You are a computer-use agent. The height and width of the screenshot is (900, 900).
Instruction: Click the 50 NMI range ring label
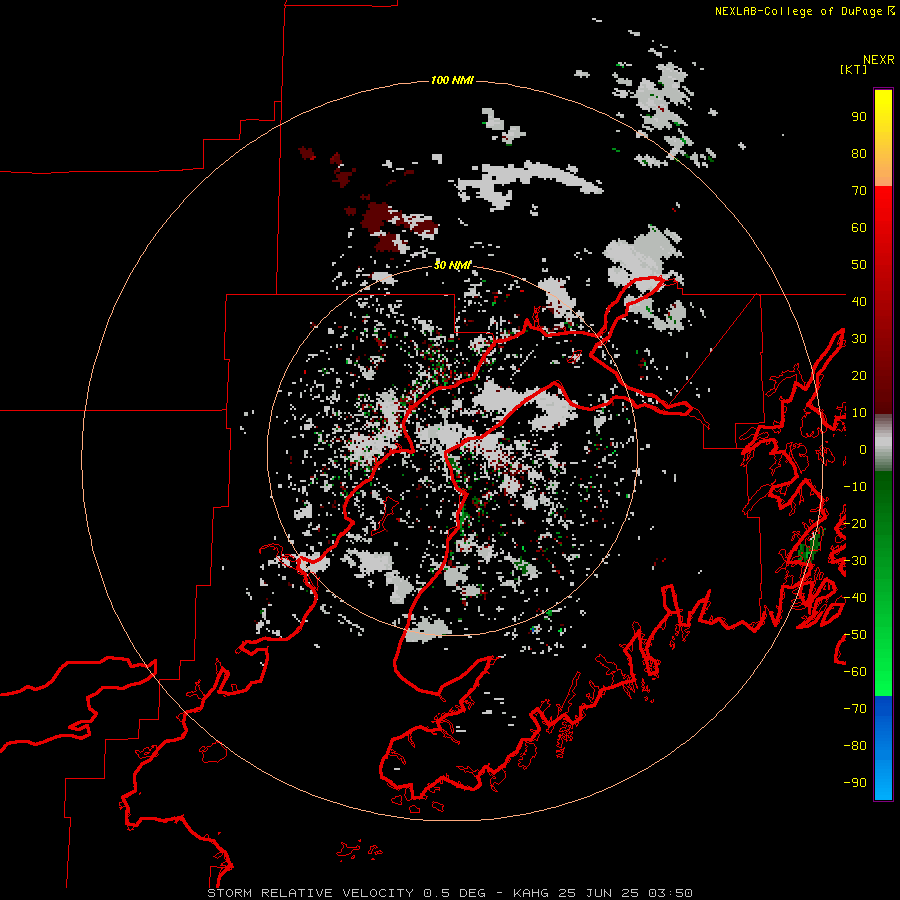(452, 265)
